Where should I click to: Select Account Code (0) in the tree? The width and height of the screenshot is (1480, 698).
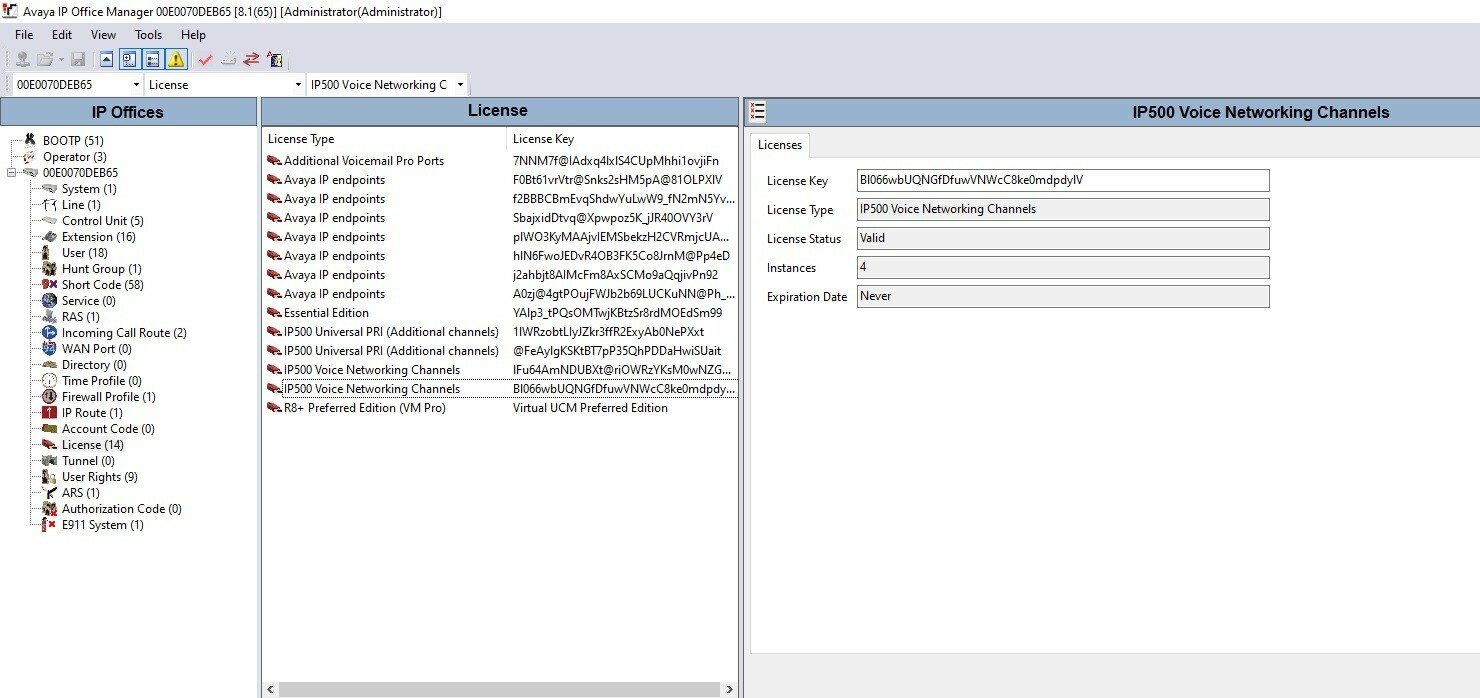coord(108,429)
